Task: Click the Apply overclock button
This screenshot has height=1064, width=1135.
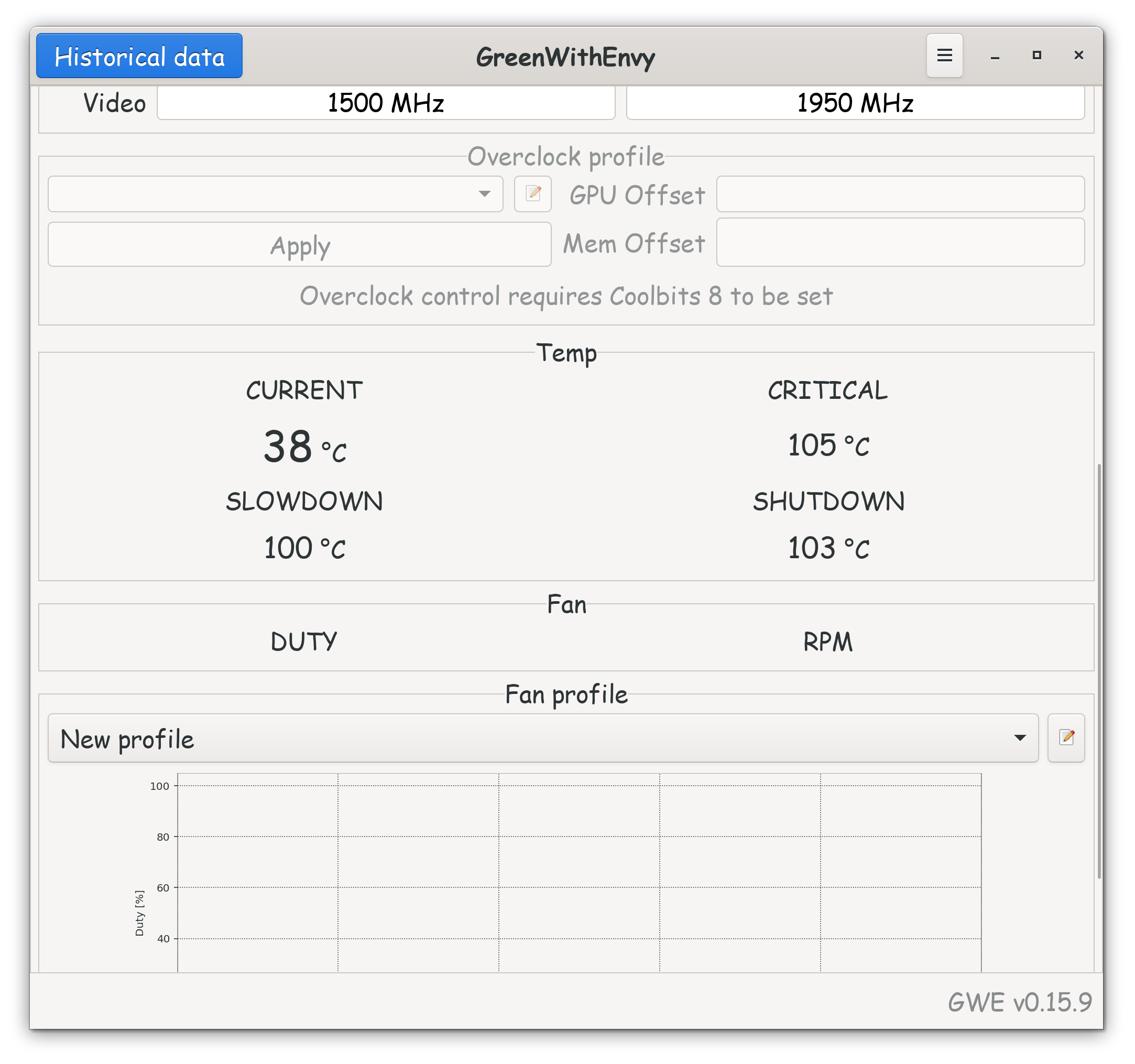Action: (300, 245)
